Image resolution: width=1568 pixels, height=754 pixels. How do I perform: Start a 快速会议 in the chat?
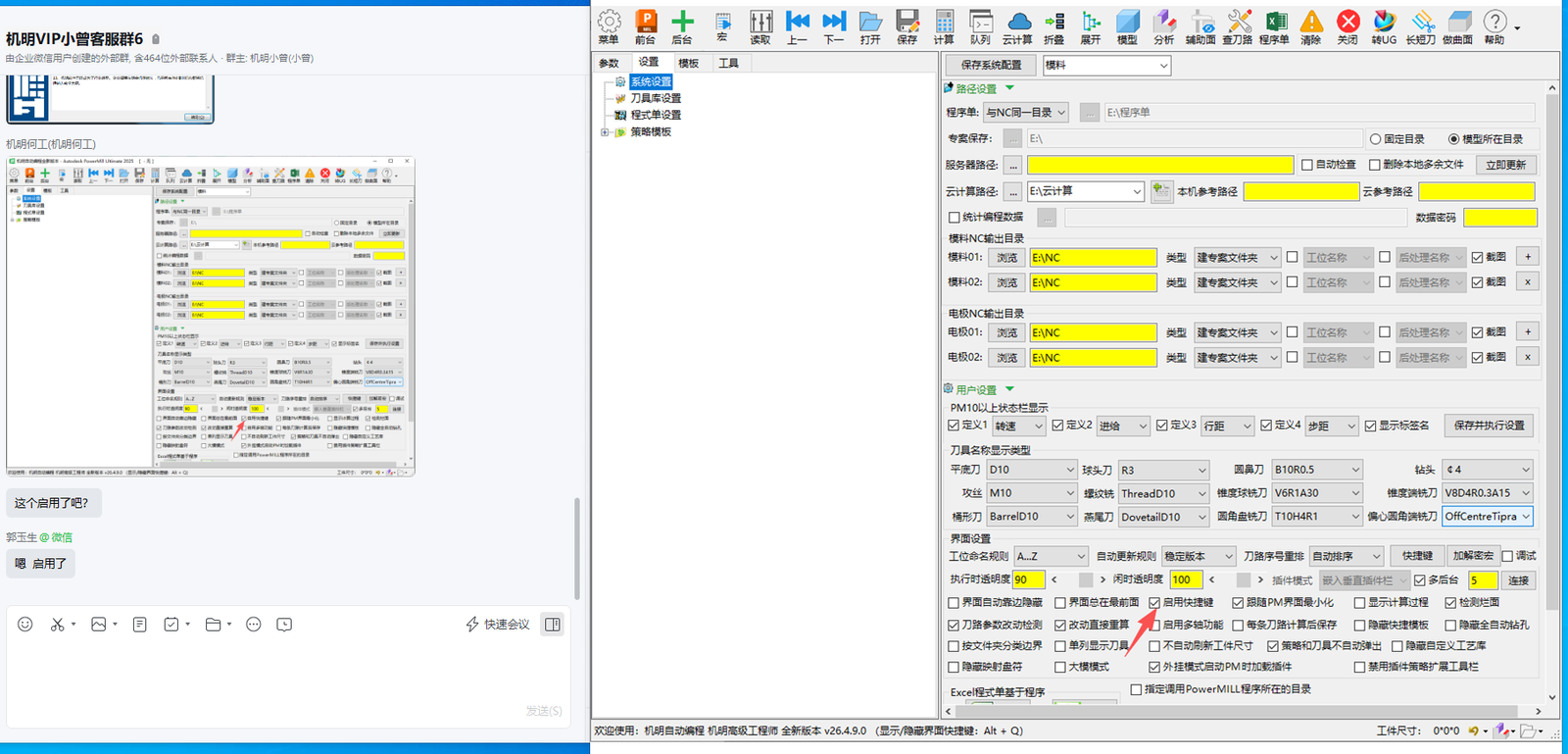tap(498, 625)
